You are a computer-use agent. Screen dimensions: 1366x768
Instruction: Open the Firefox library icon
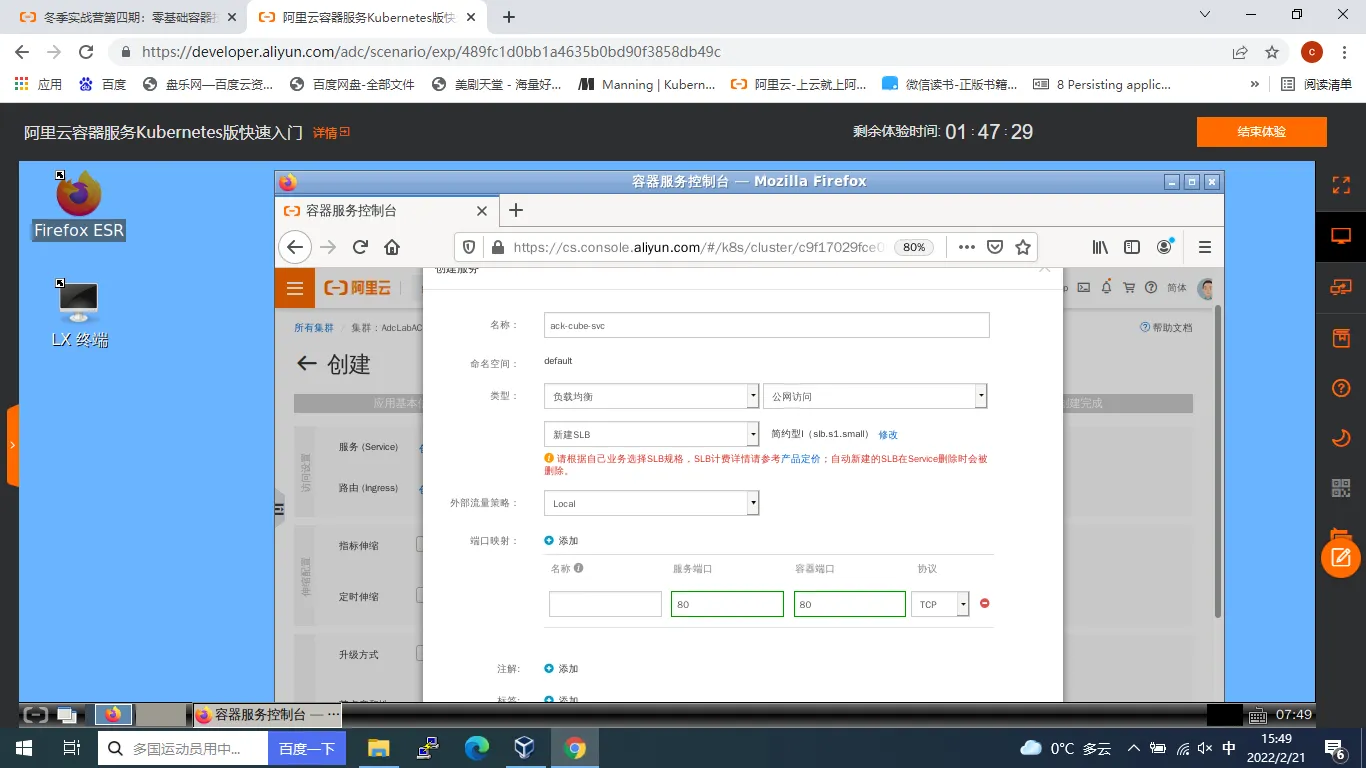coord(1100,247)
